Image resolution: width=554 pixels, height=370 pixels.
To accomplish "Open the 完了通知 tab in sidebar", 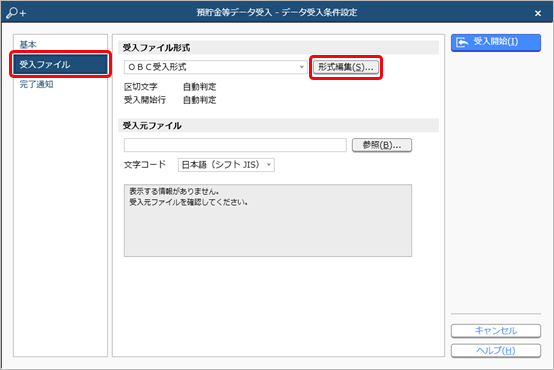I will pos(36,84).
